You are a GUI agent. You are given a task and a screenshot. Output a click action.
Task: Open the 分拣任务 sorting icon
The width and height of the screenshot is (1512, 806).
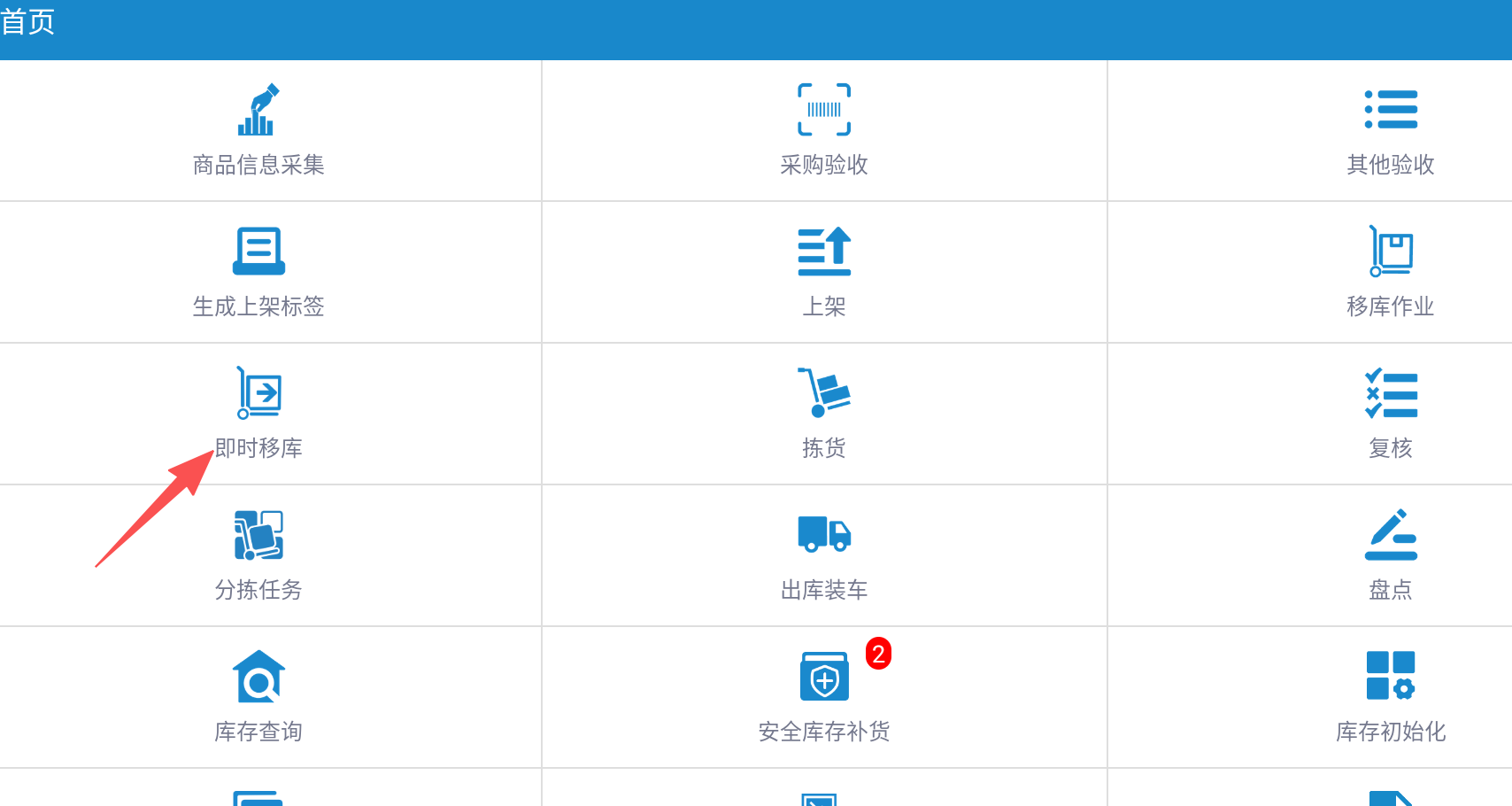click(258, 535)
